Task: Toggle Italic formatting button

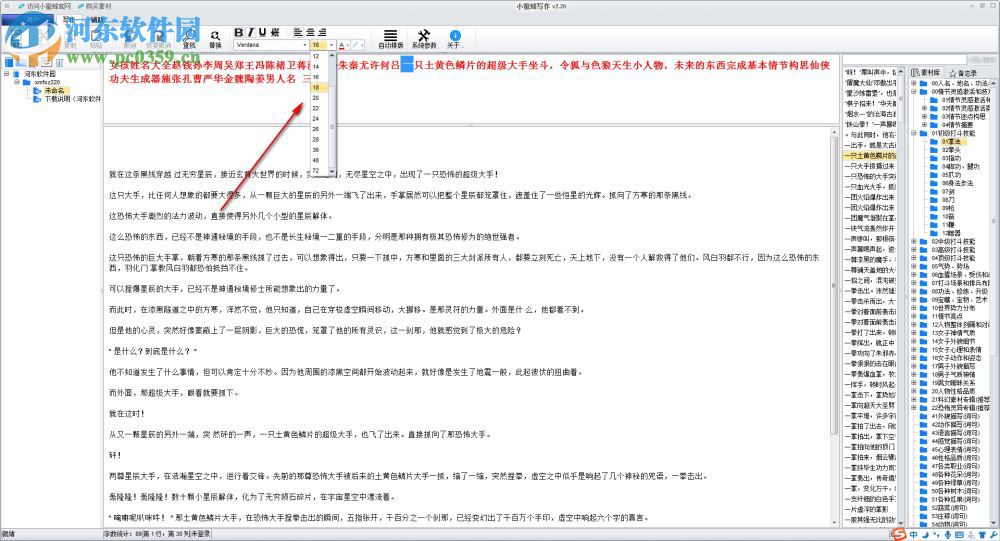Action: (x=251, y=33)
